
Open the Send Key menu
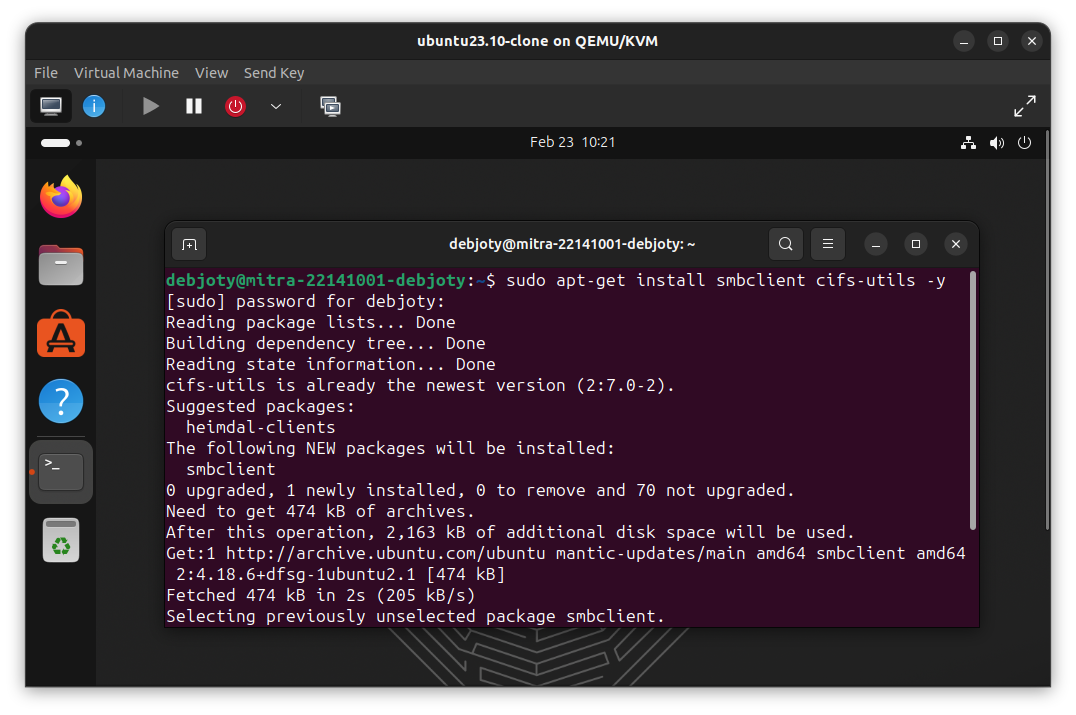coord(274,73)
